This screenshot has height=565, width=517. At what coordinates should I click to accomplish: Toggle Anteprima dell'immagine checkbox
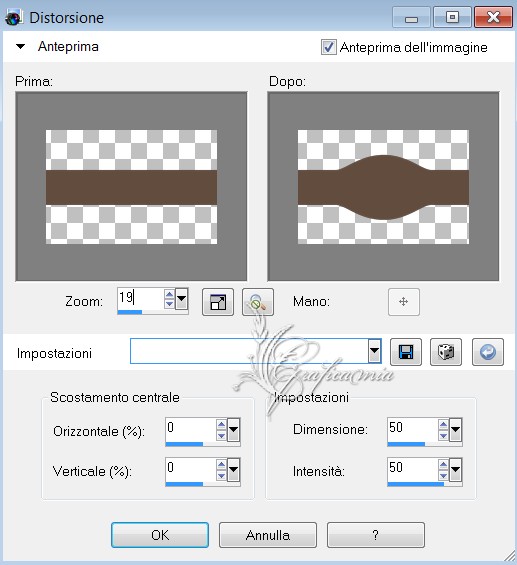point(329,47)
